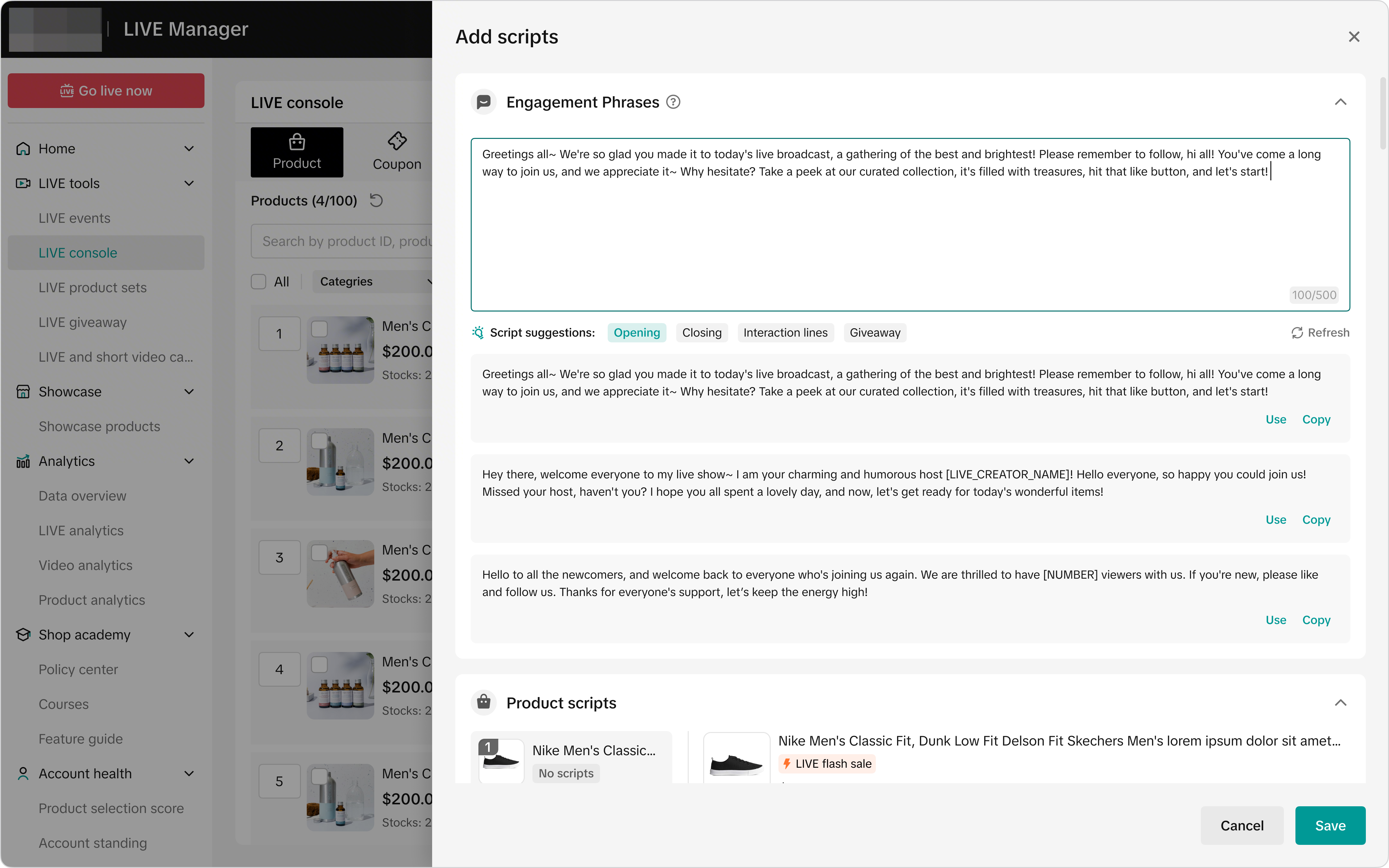Tick the All products checkbox

pos(258,281)
